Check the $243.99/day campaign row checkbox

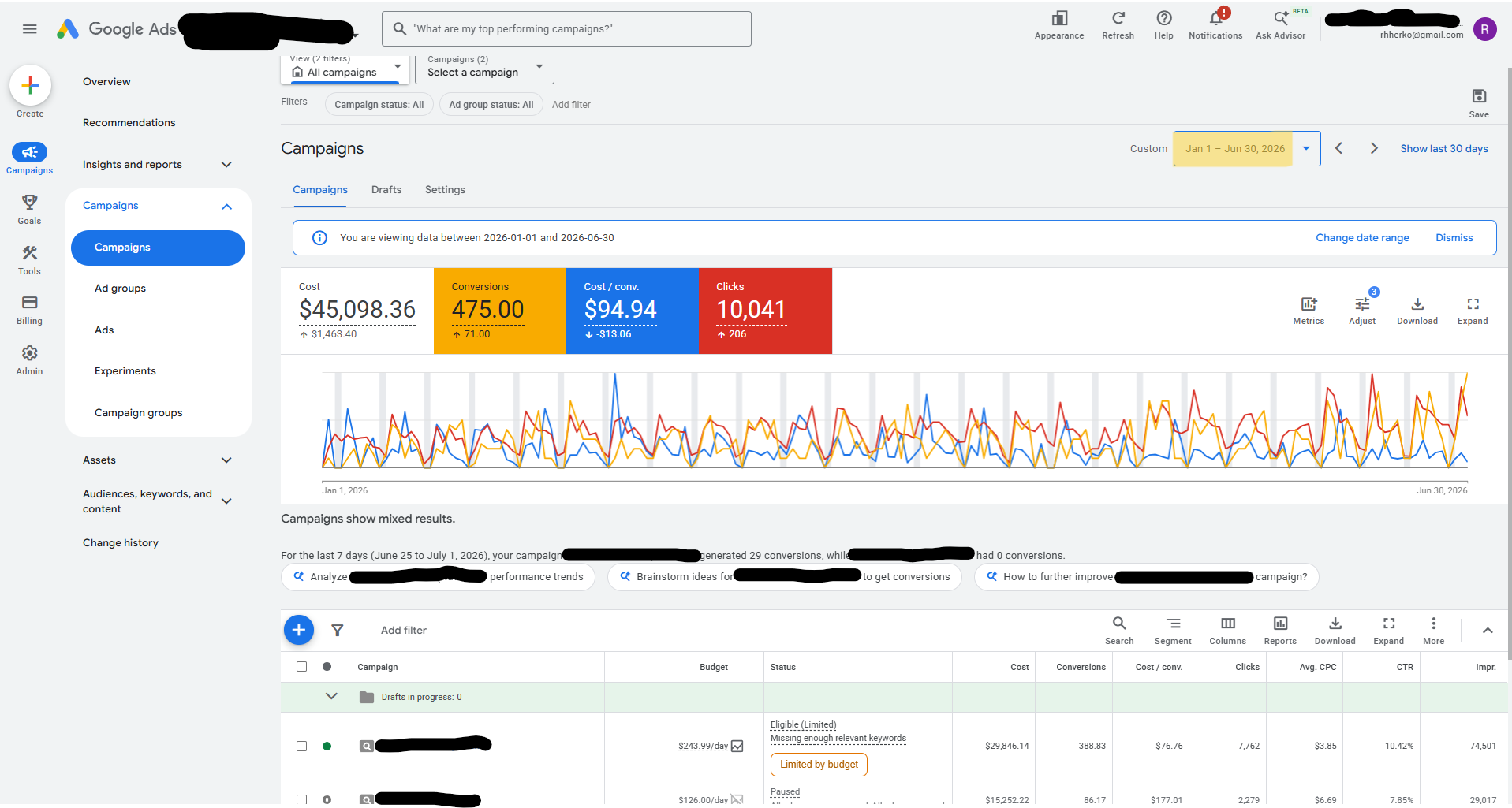[x=301, y=746]
